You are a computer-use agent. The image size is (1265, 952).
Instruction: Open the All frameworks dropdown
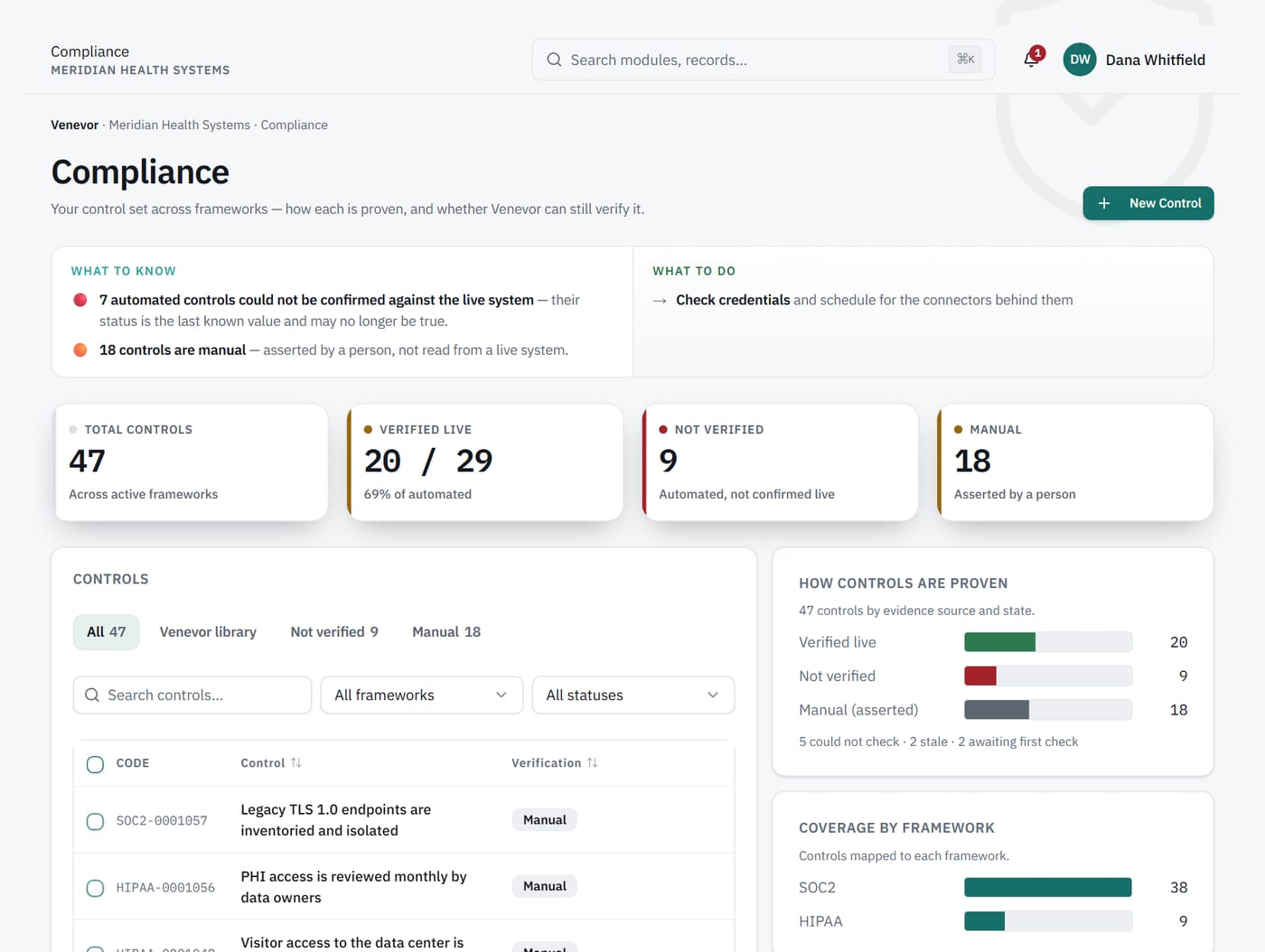pos(422,695)
